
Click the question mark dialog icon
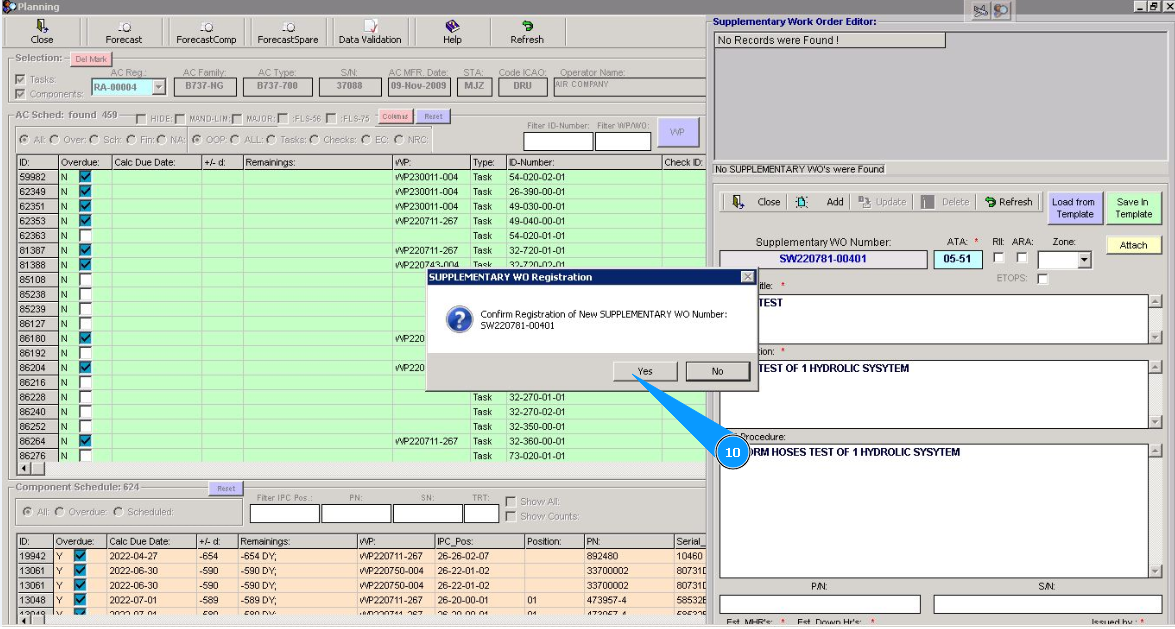pyautogui.click(x=459, y=319)
